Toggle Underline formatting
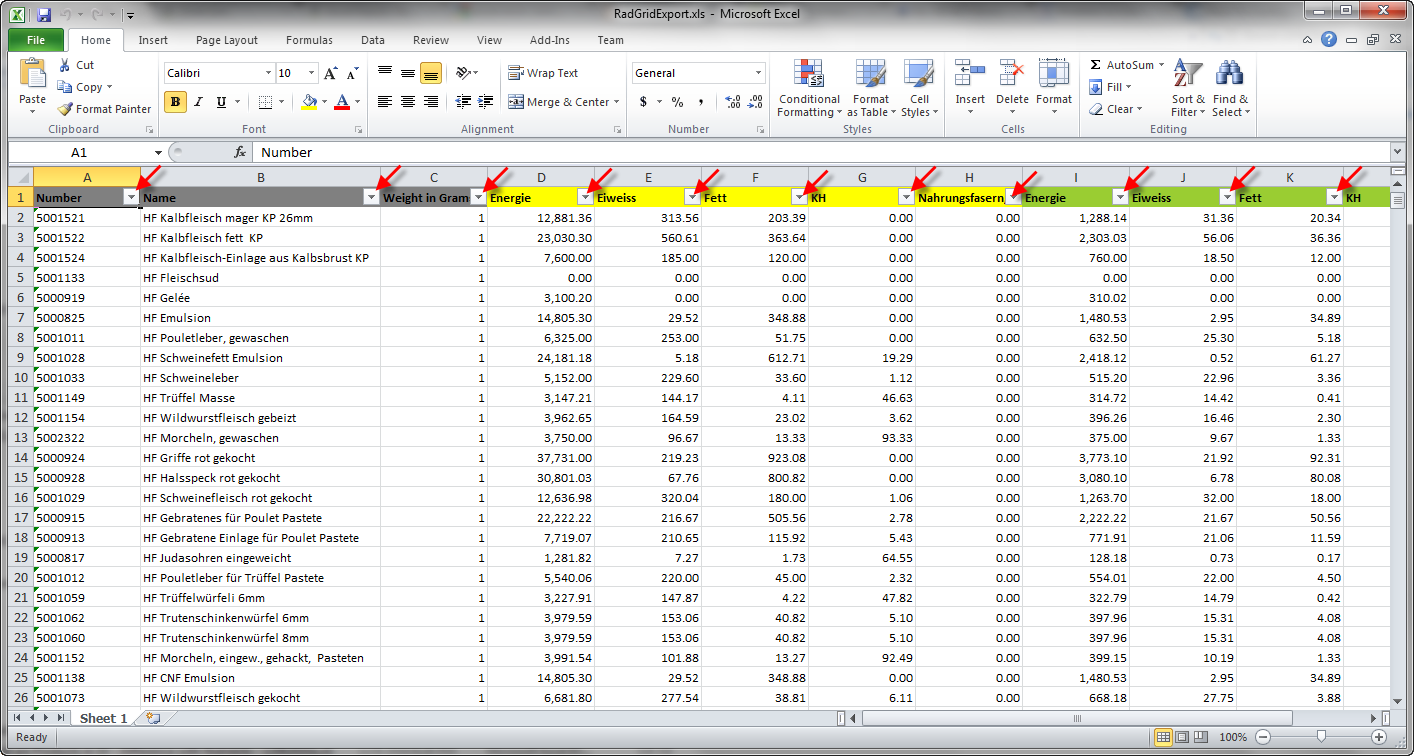This screenshot has width=1414, height=756. tap(221, 102)
